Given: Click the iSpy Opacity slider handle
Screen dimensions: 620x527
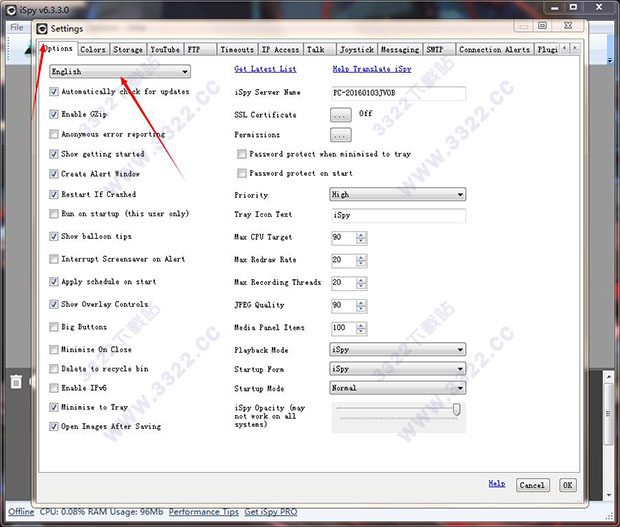Looking at the screenshot, I should click(456, 409).
